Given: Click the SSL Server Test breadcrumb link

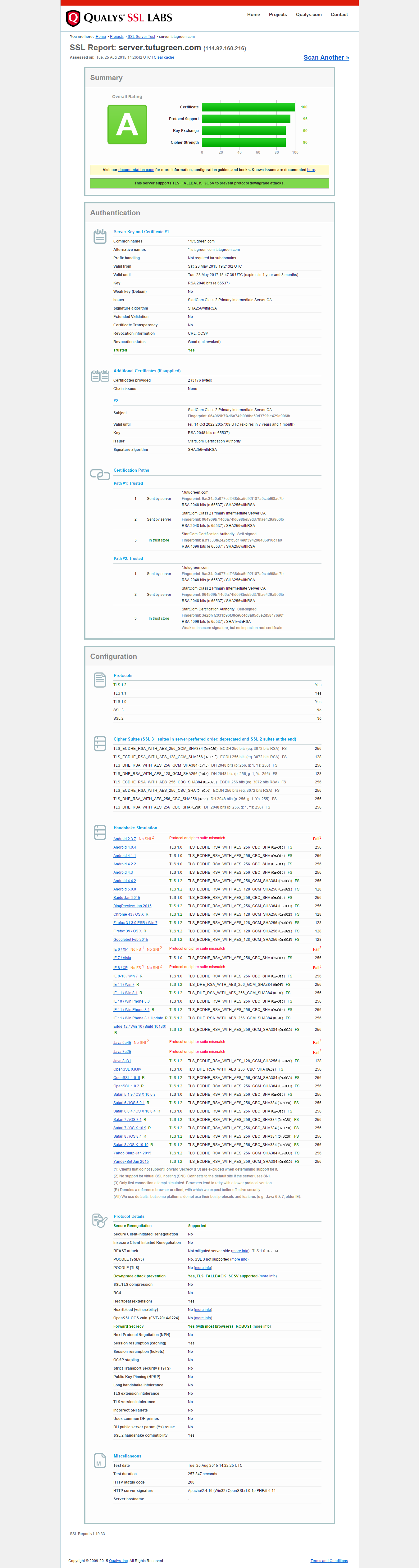Looking at the screenshot, I should point(141,37).
